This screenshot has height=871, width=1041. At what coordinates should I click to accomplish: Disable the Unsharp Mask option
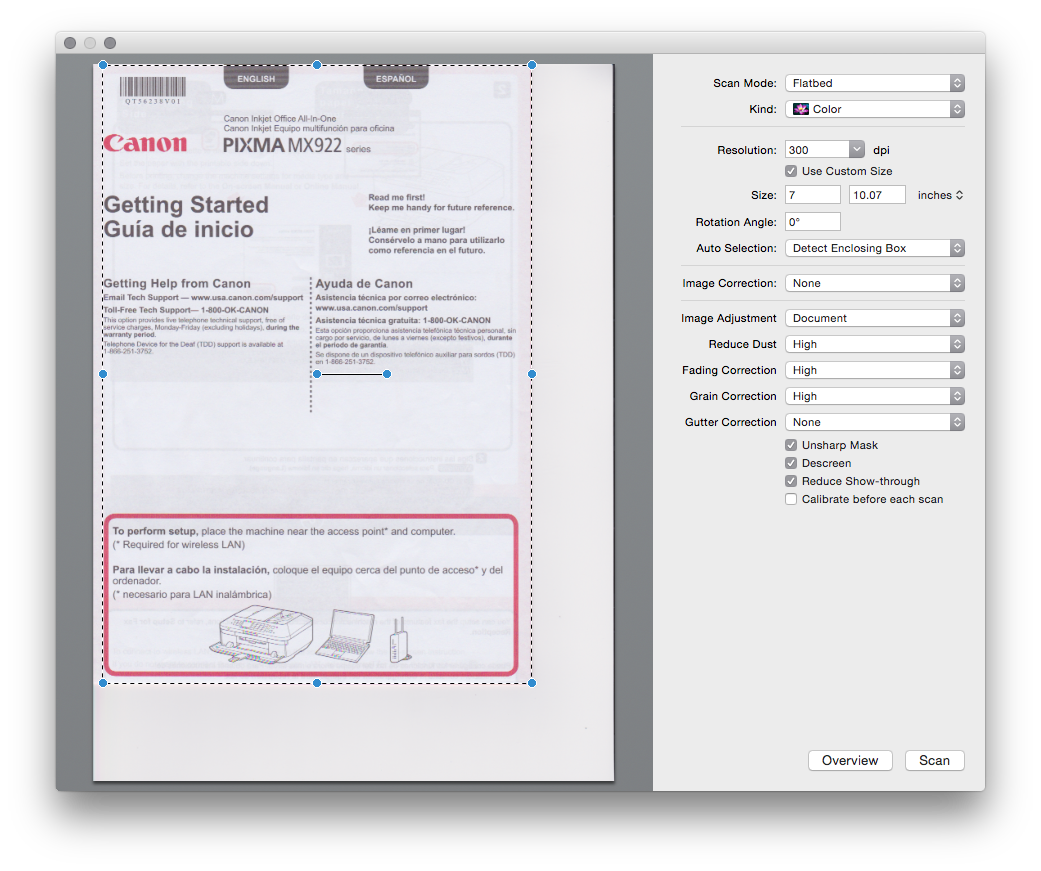(791, 445)
